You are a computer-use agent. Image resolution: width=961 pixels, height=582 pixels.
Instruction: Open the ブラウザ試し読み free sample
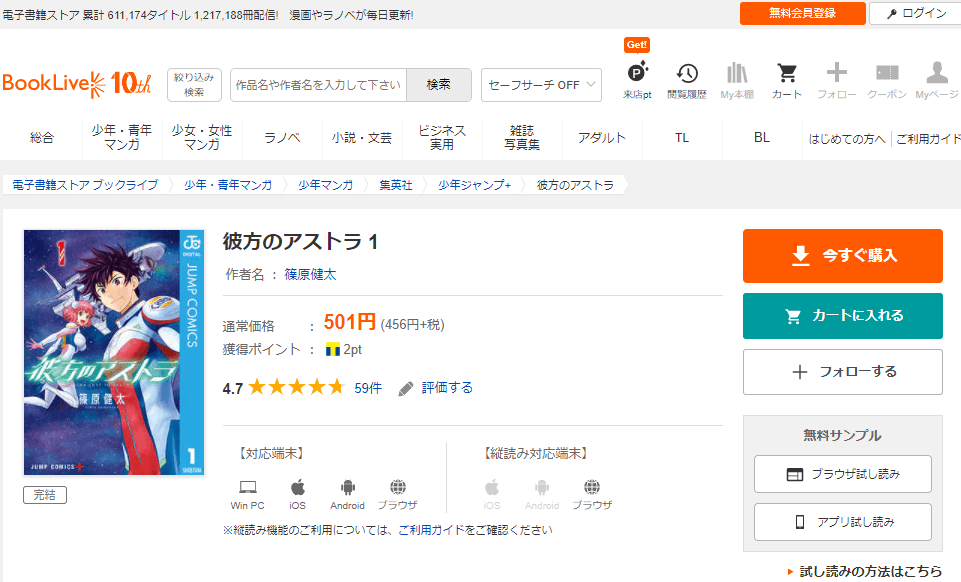(x=842, y=474)
